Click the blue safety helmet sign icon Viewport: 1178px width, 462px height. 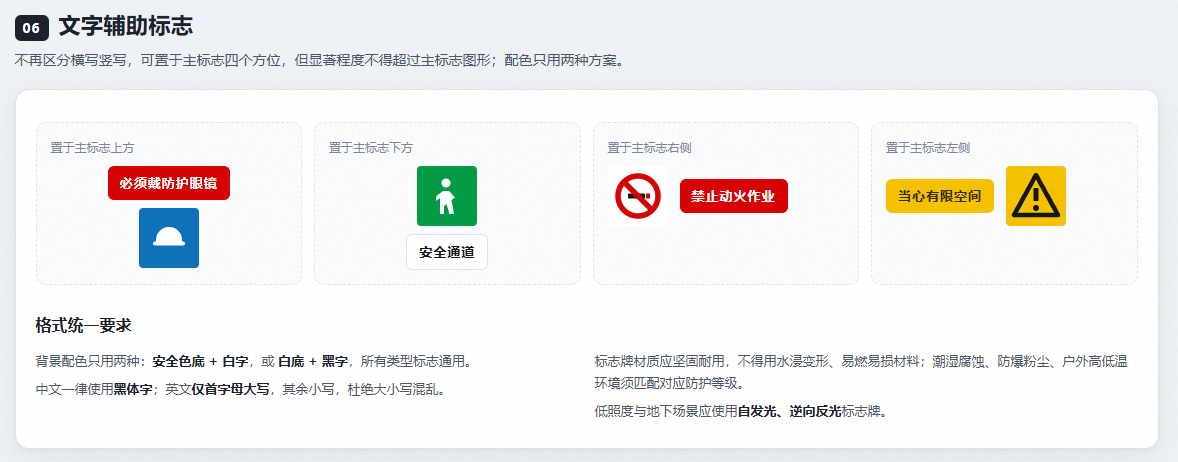pos(169,238)
